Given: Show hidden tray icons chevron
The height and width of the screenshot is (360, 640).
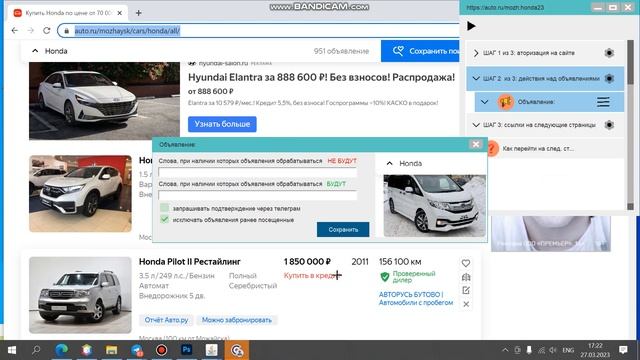Looking at the screenshot, I should pos(505,350).
